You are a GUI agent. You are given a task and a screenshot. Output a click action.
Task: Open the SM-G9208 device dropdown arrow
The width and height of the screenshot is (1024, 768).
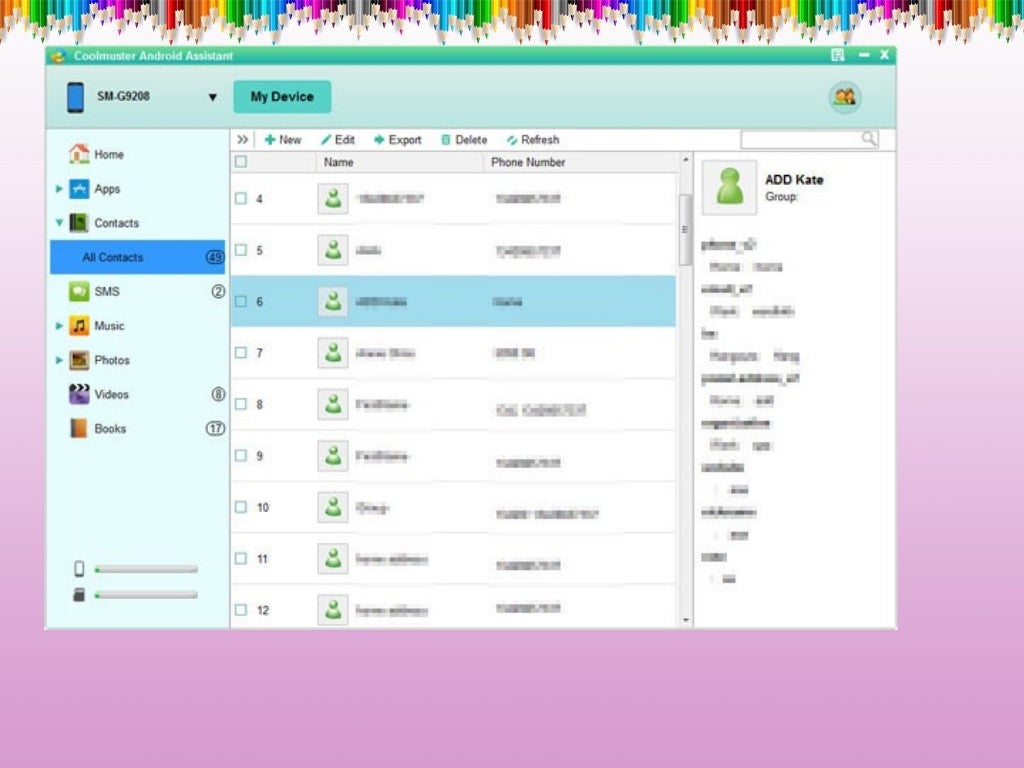click(212, 97)
